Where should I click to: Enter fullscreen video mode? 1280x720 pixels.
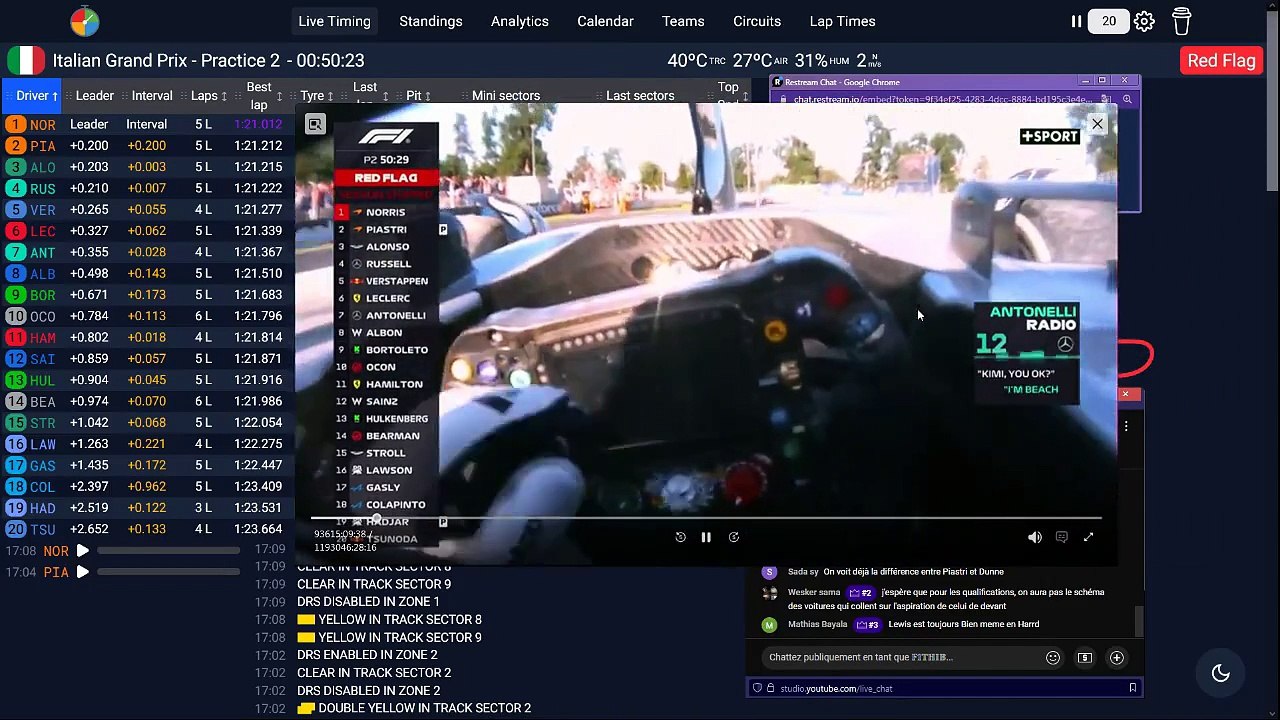tap(1088, 537)
